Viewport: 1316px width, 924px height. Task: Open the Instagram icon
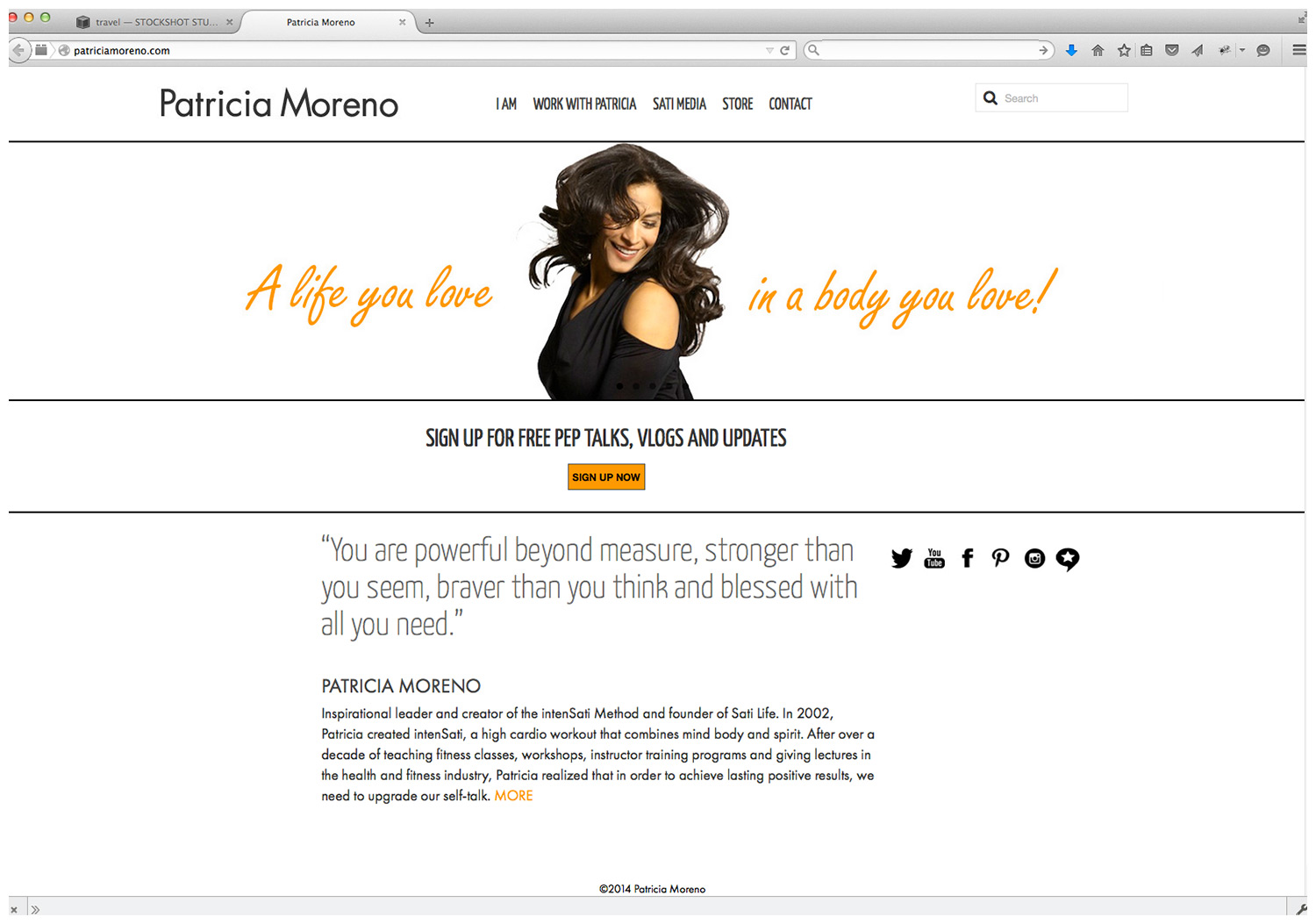(x=1034, y=558)
